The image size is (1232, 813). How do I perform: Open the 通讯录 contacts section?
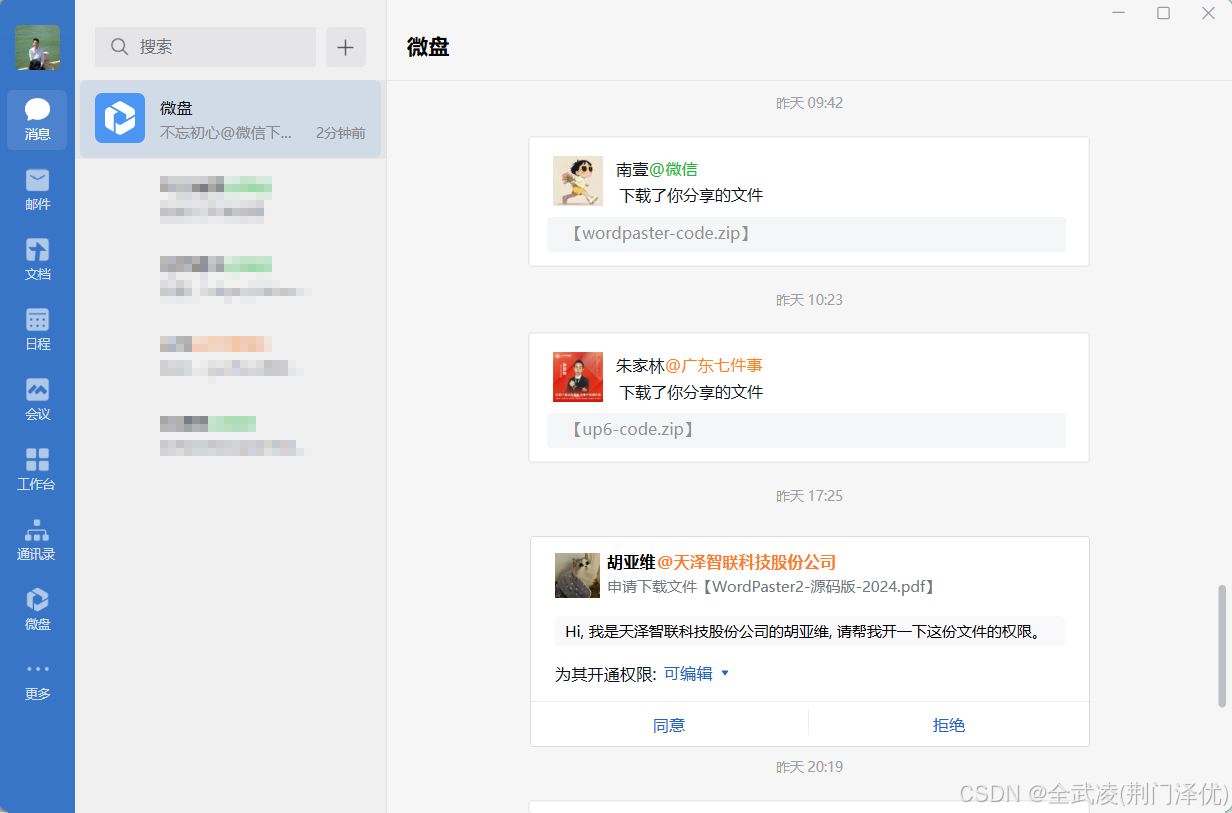click(x=37, y=540)
